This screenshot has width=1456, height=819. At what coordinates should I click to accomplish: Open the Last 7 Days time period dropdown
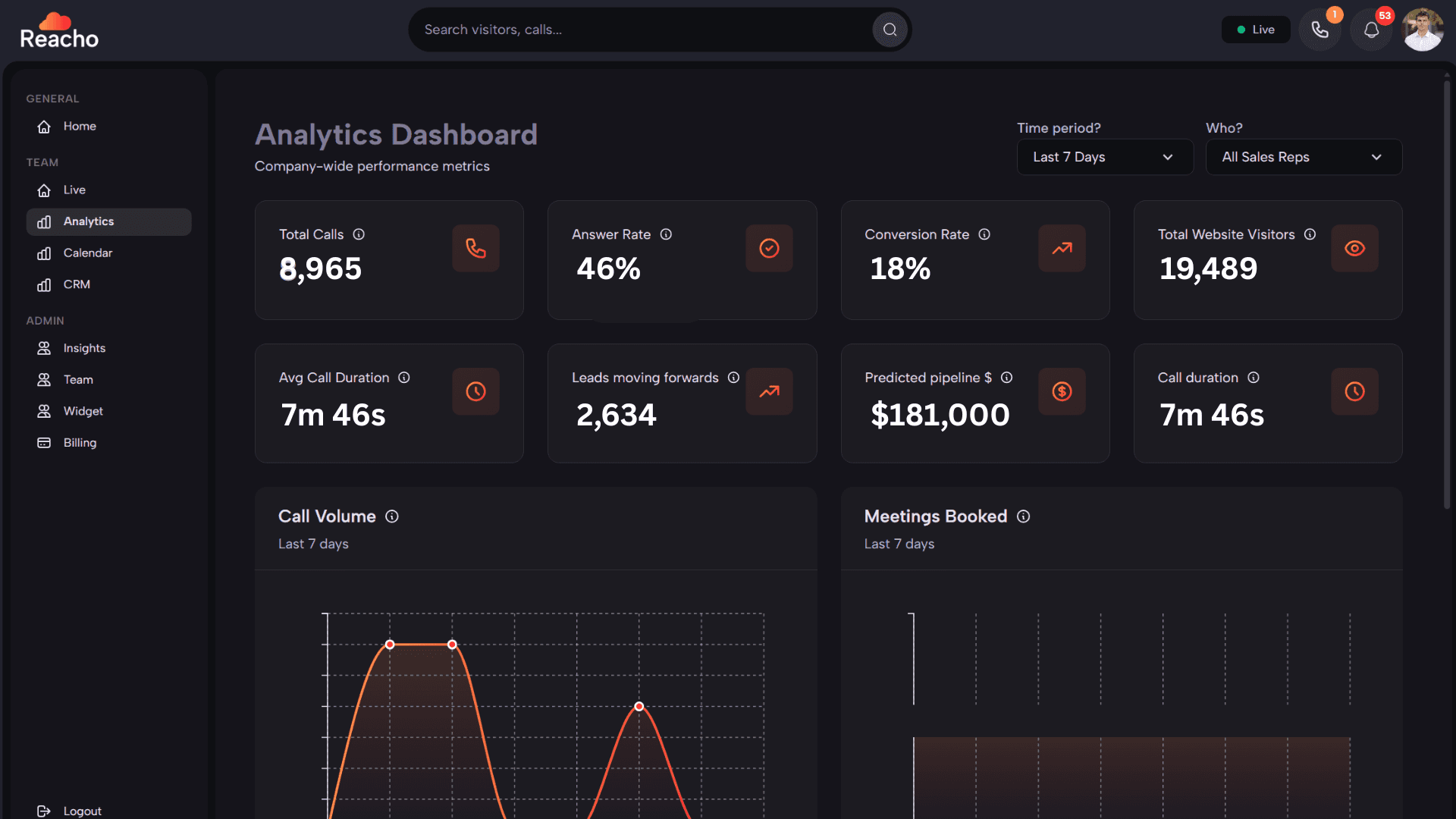pyautogui.click(x=1105, y=157)
